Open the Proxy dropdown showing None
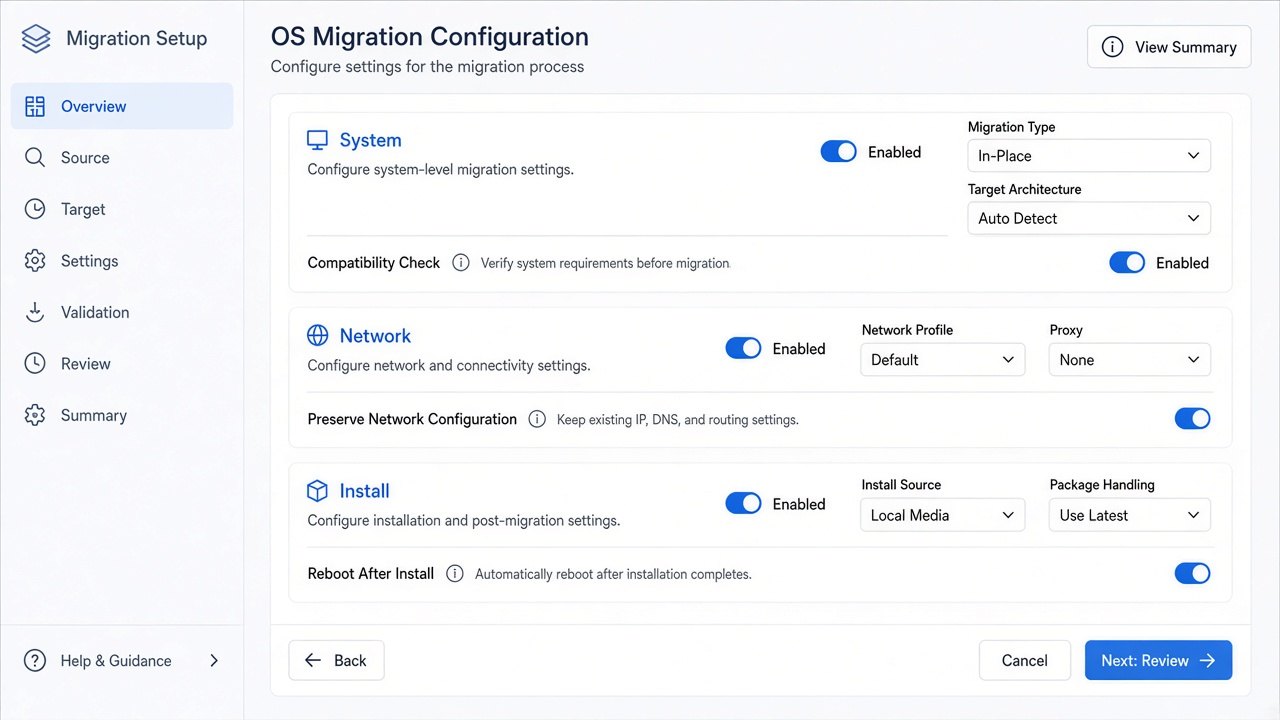Image resolution: width=1280 pixels, height=720 pixels. (x=1130, y=360)
